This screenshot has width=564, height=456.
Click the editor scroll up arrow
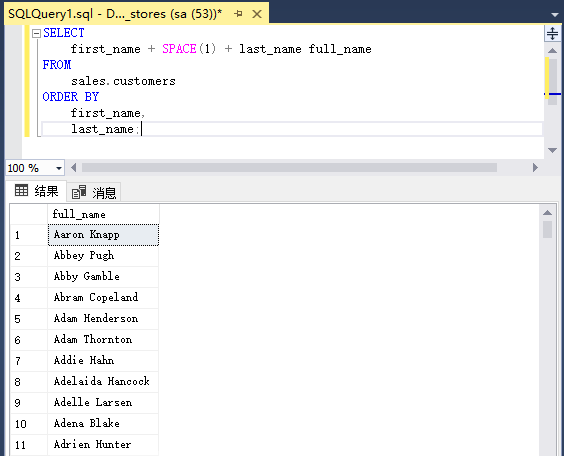point(552,51)
